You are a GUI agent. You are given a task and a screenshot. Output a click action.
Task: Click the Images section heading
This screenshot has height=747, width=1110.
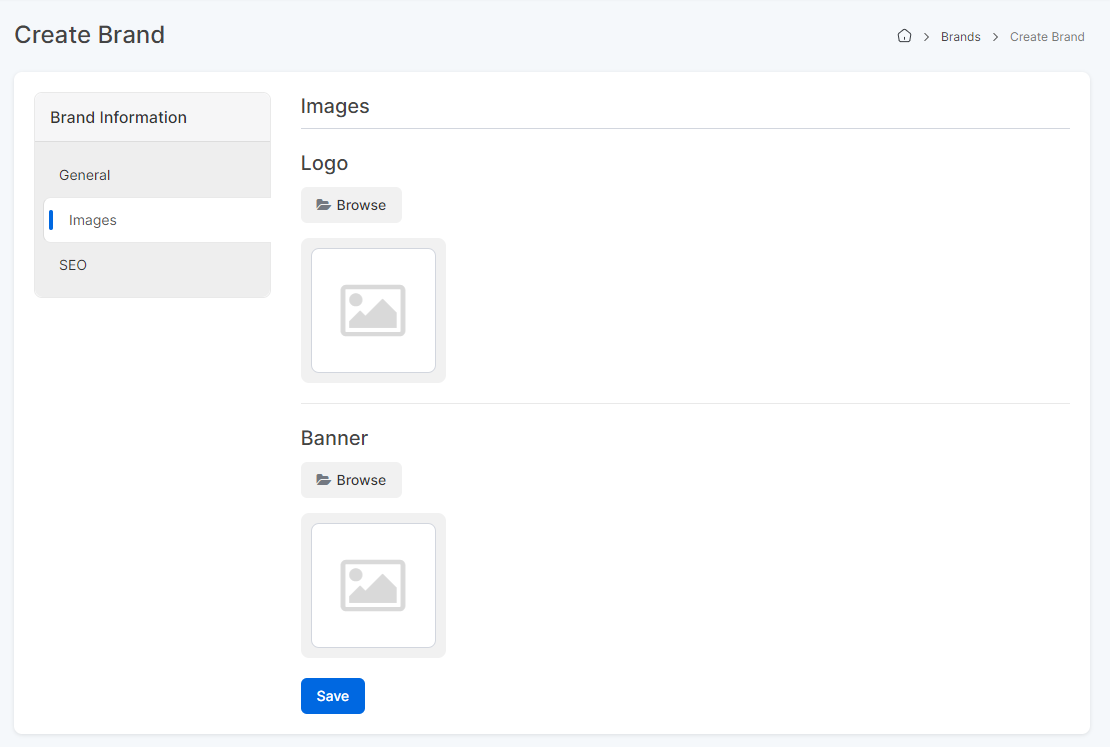pyautogui.click(x=335, y=106)
